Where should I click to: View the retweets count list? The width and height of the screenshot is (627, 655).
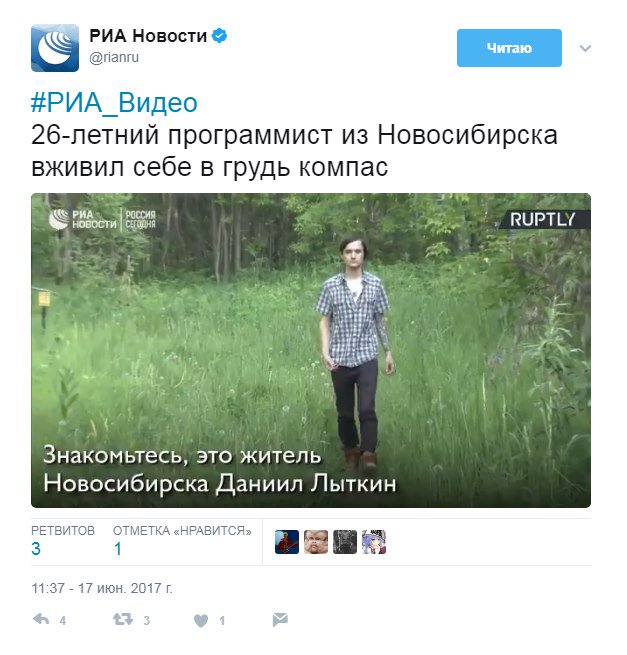point(63,541)
